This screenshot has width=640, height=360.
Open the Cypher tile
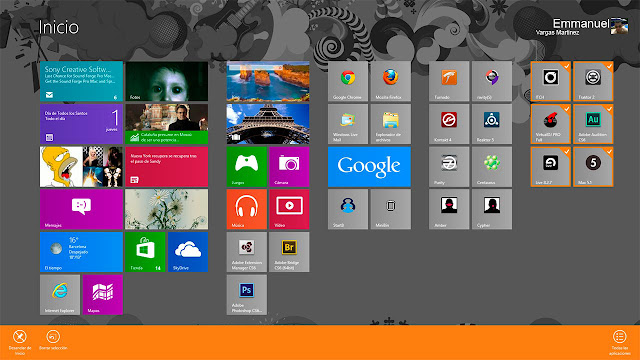pyautogui.click(x=492, y=209)
